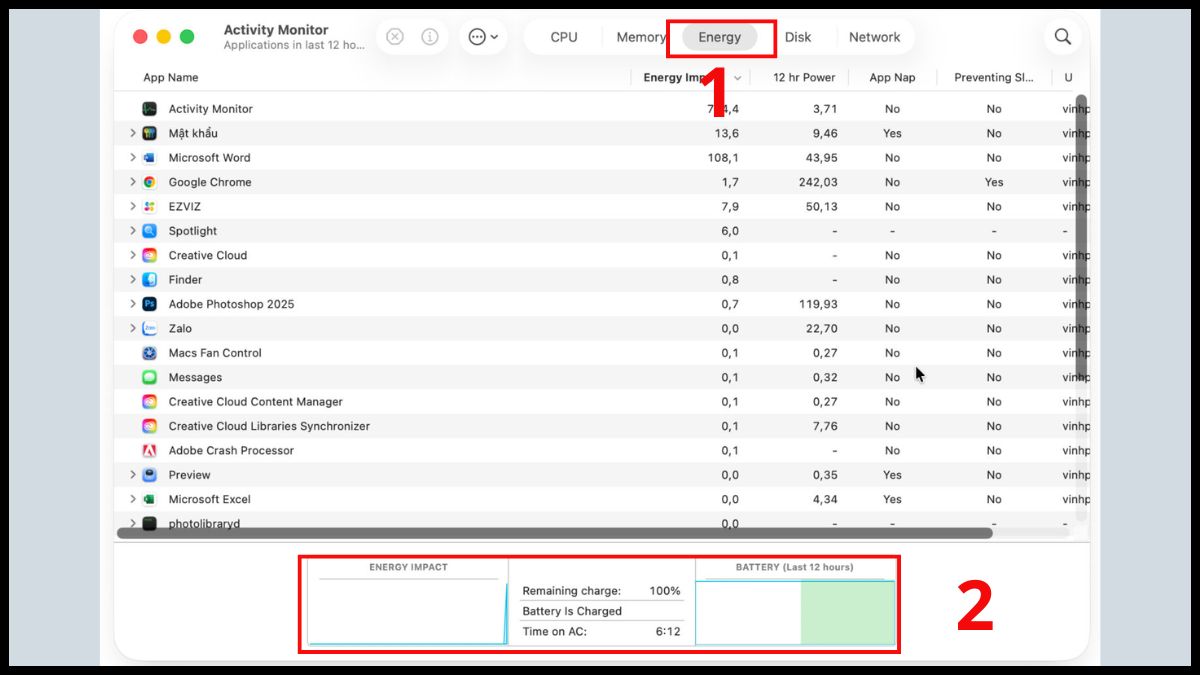This screenshot has height=675, width=1200.
Task: Expand the Microsoft Excel row
Action: (132, 499)
